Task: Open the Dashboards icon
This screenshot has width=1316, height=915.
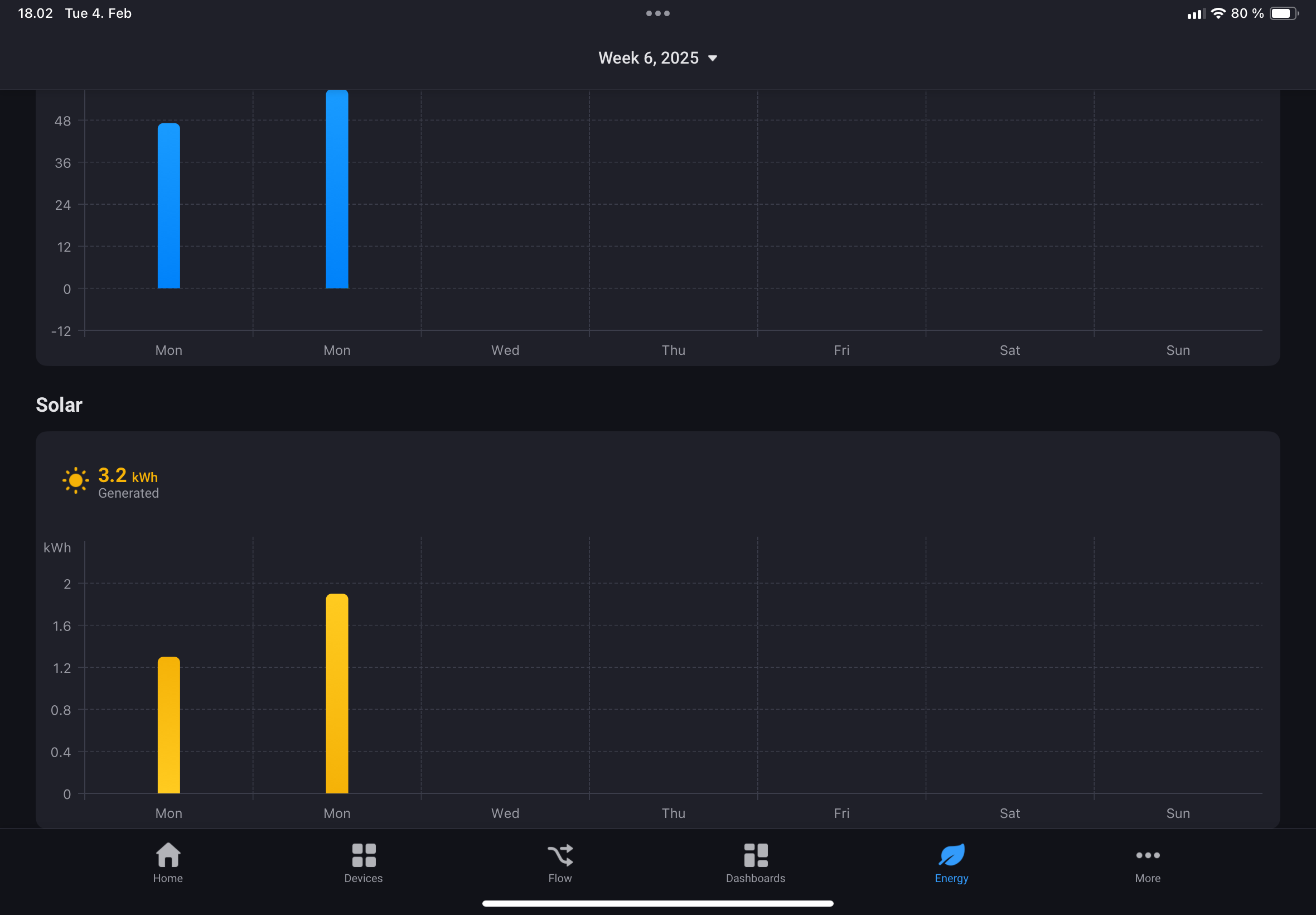Action: pyautogui.click(x=755, y=855)
